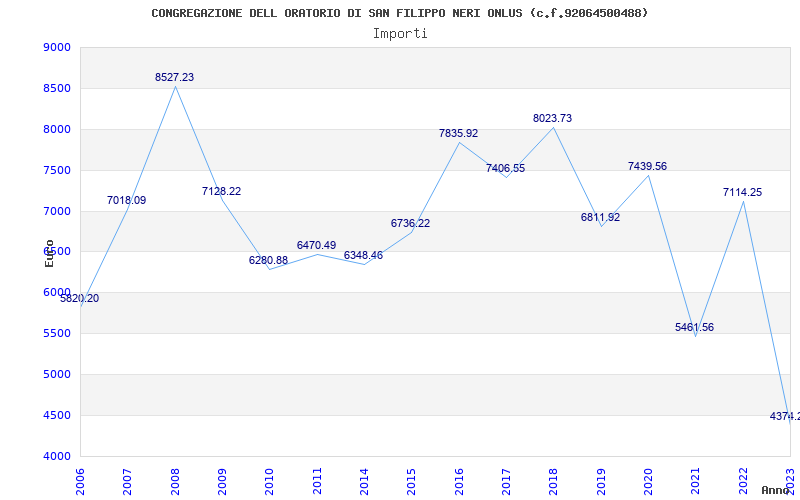Click the chart title CONGREGAZIONE DELL ORATORIO
This screenshot has width=800, height=500.
tap(399, 13)
